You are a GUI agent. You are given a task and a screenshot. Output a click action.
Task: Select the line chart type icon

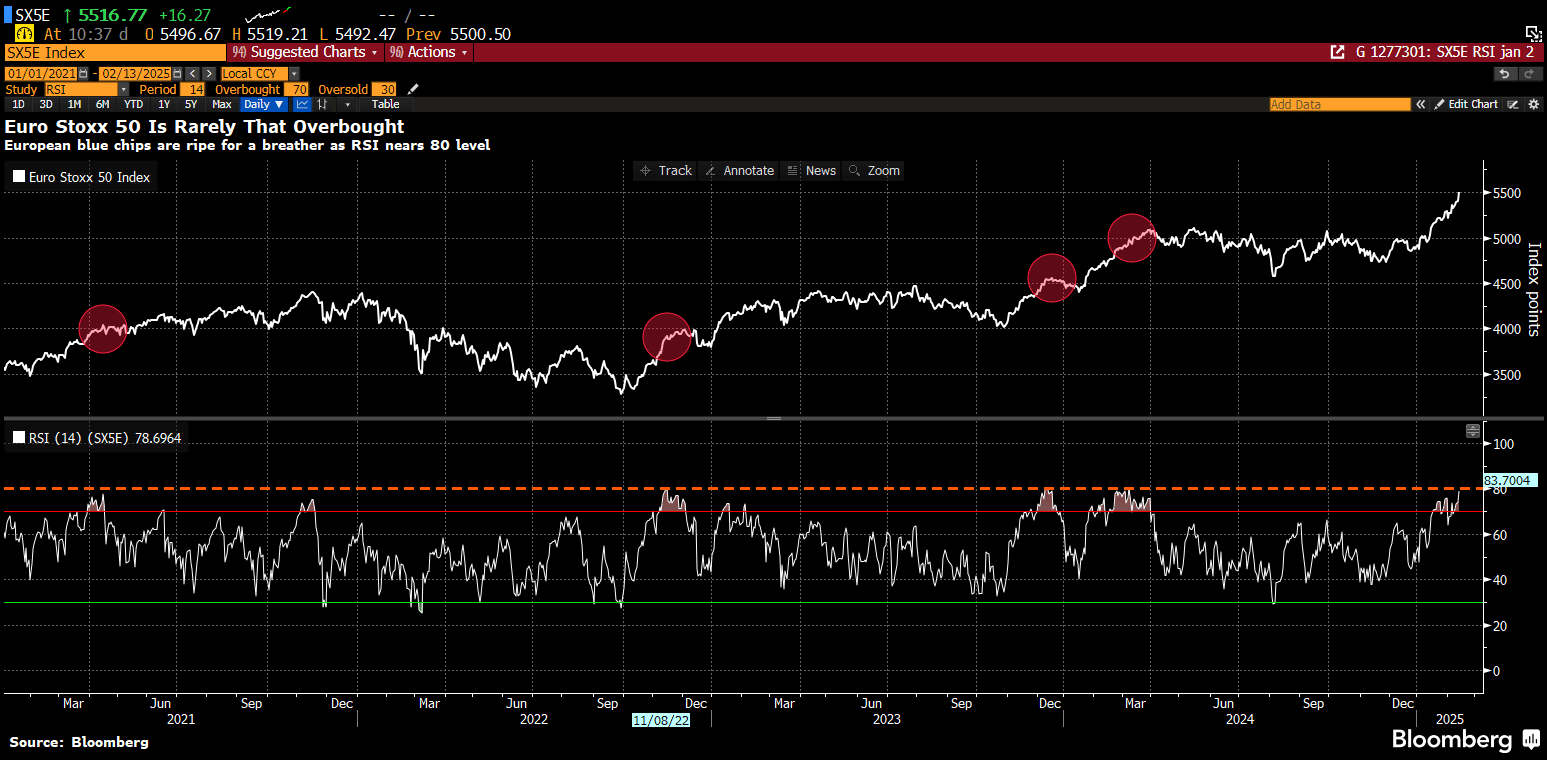[302, 104]
